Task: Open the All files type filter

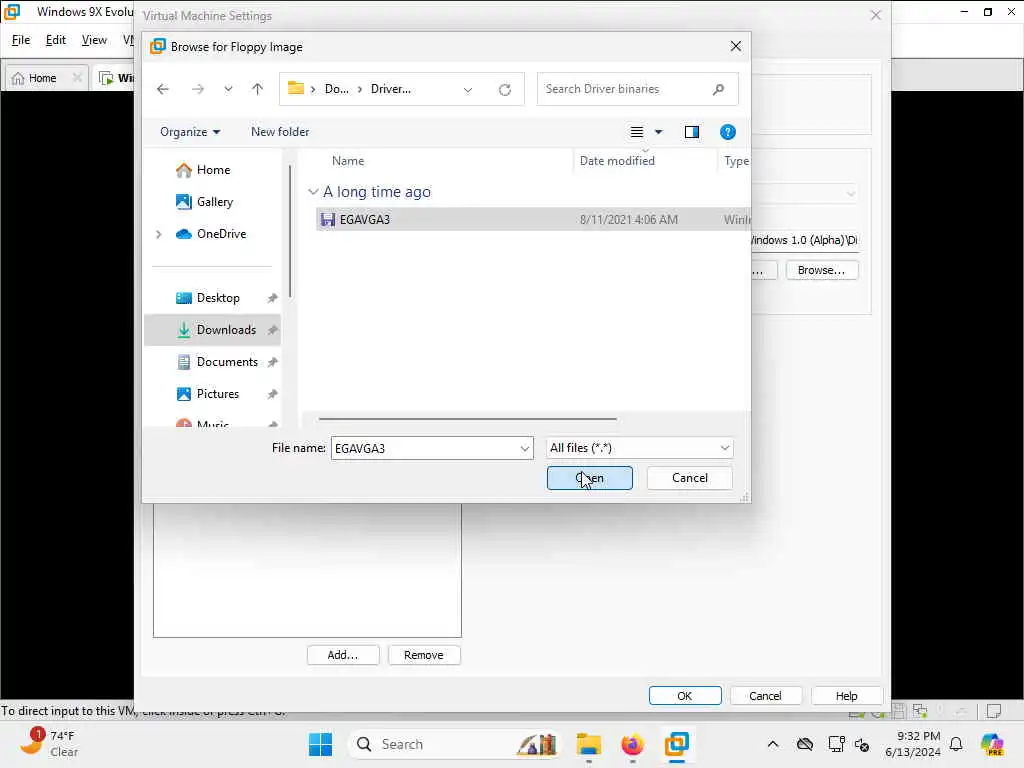Action: tap(639, 448)
